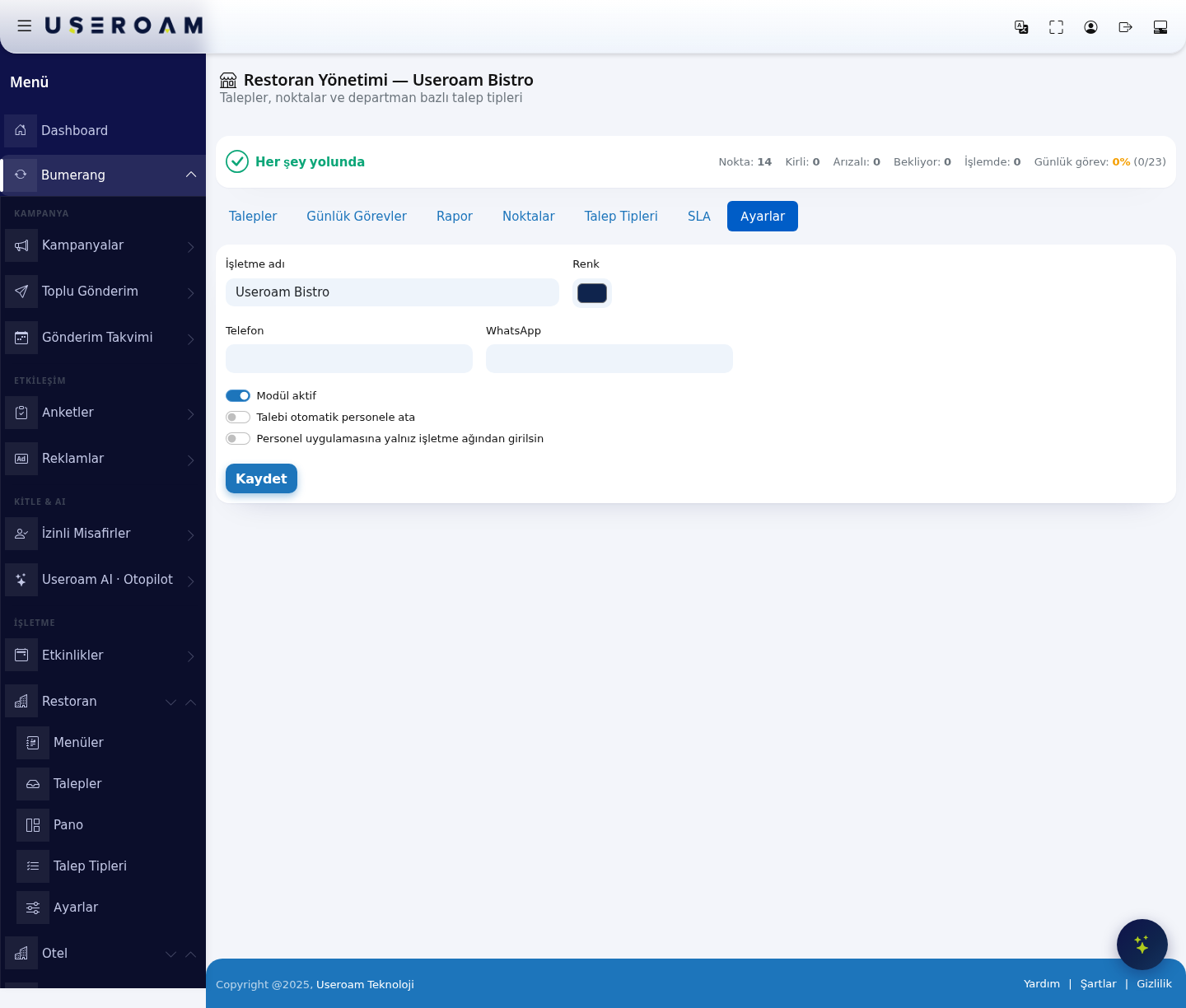Screen dimensions: 1186x1008
Task: Click the Useroam AI sparkle icon in sidebar
Action: pyautogui.click(x=21, y=580)
